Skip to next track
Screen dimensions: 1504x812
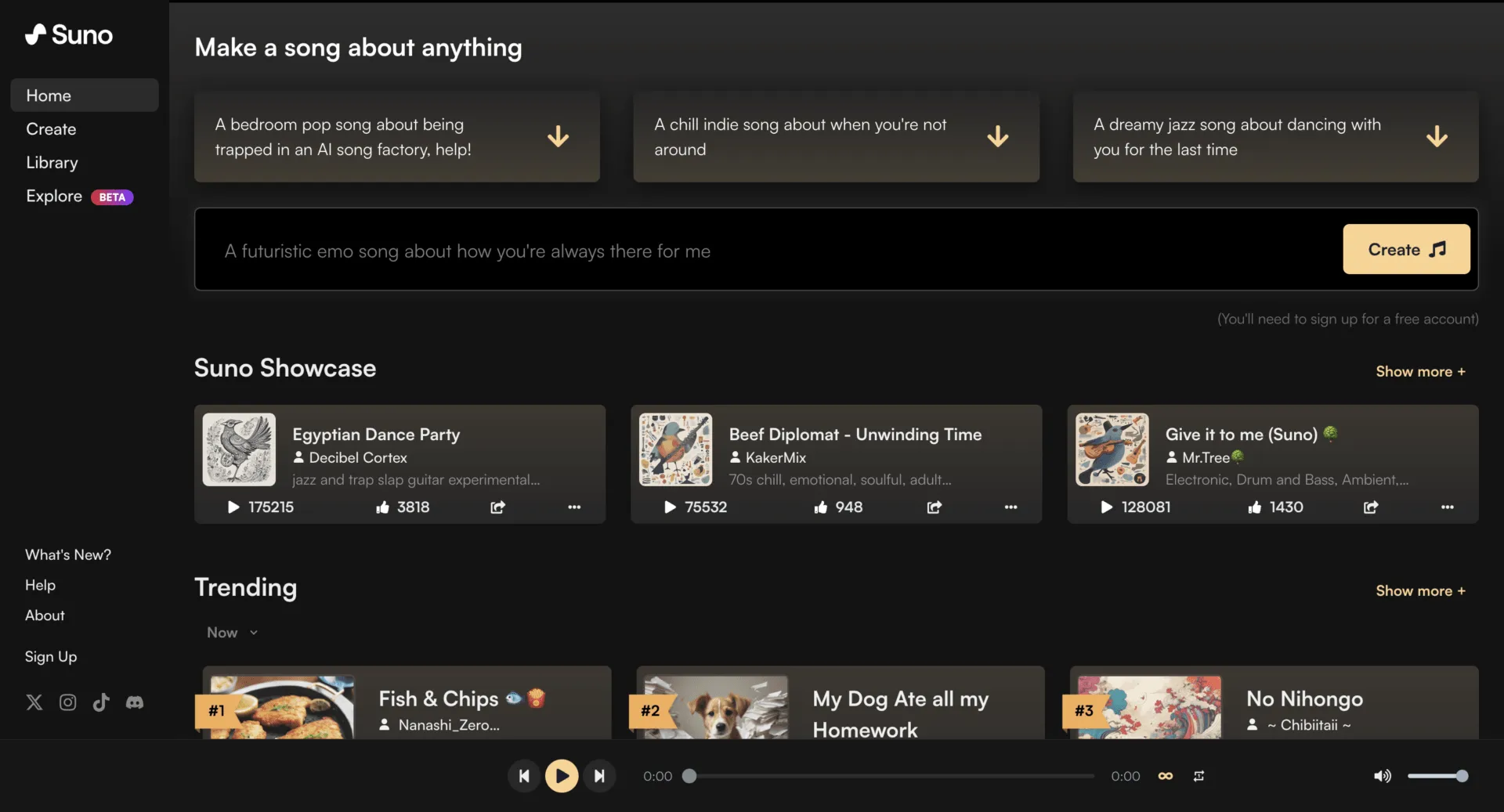(x=599, y=776)
